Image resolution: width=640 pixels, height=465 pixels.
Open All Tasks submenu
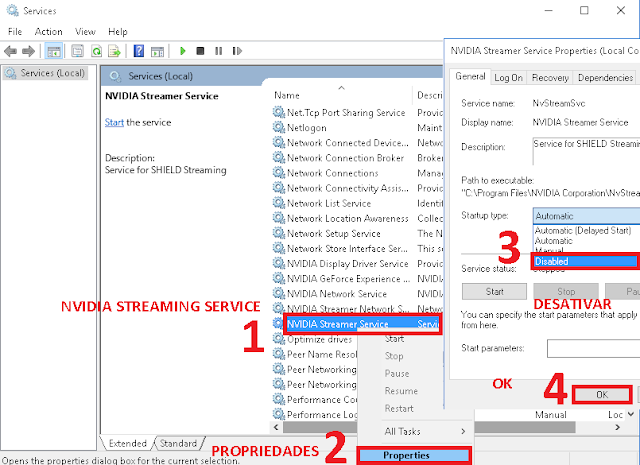424,431
